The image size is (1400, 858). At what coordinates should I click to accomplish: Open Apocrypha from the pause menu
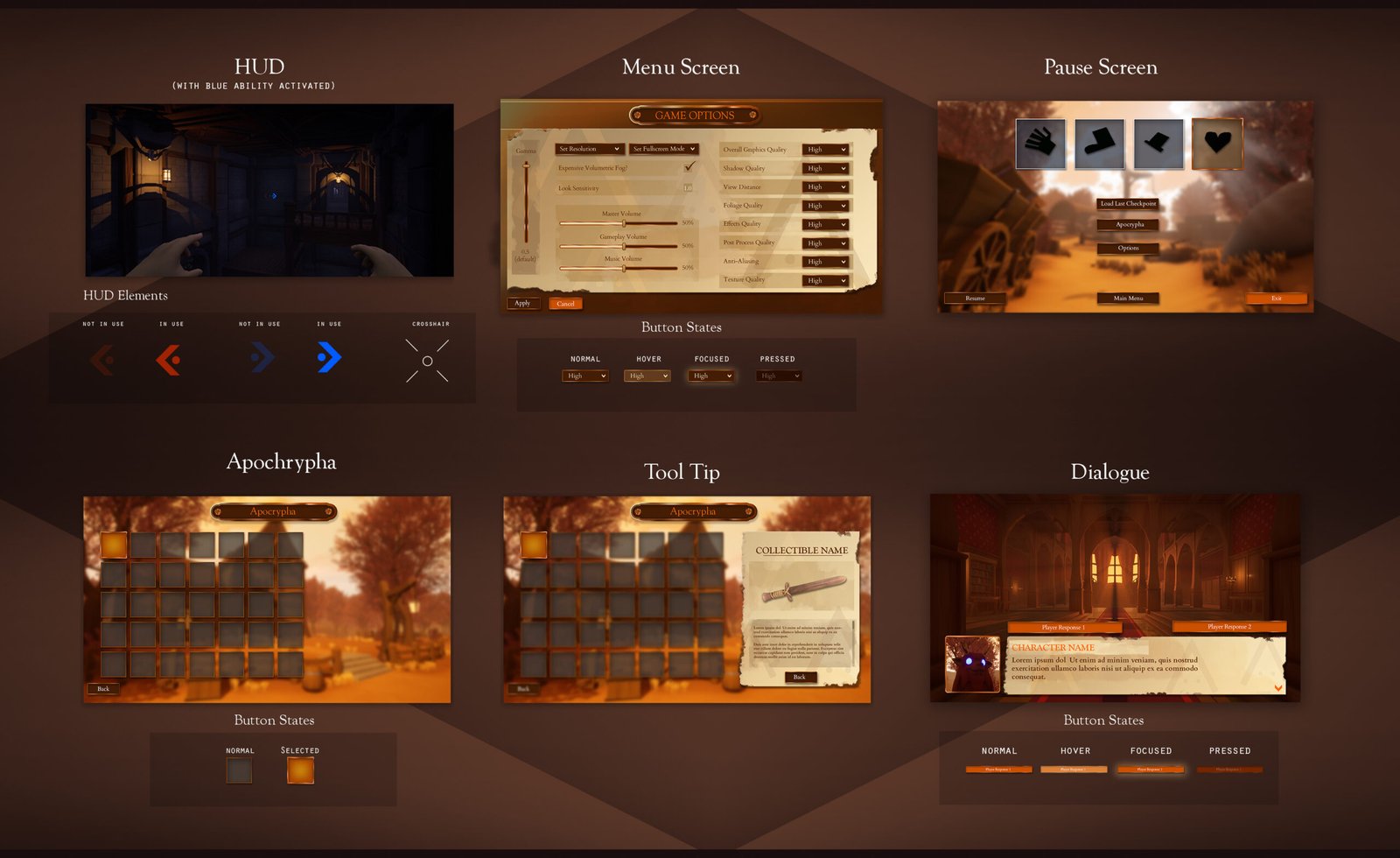pyautogui.click(x=1129, y=225)
